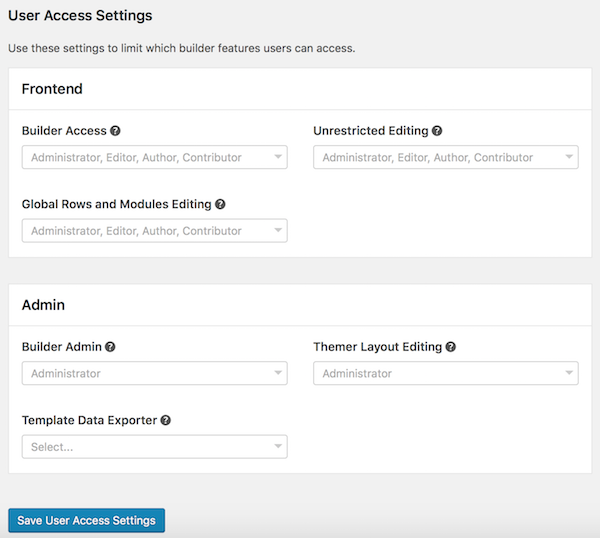The image size is (600, 538).
Task: Click the Unrestricted Editing label text
Action: tap(371, 131)
